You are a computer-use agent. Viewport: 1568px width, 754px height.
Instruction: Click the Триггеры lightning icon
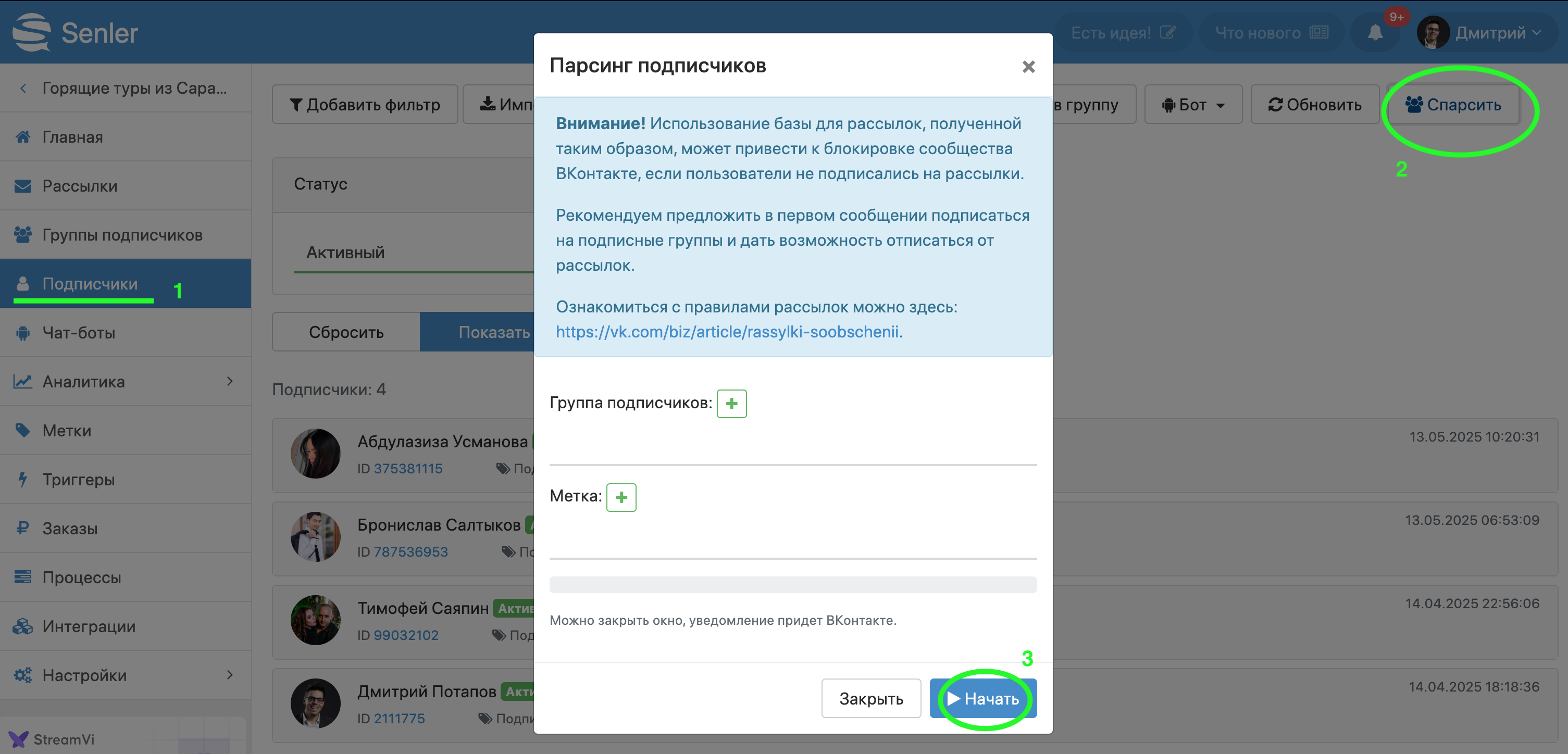point(22,480)
